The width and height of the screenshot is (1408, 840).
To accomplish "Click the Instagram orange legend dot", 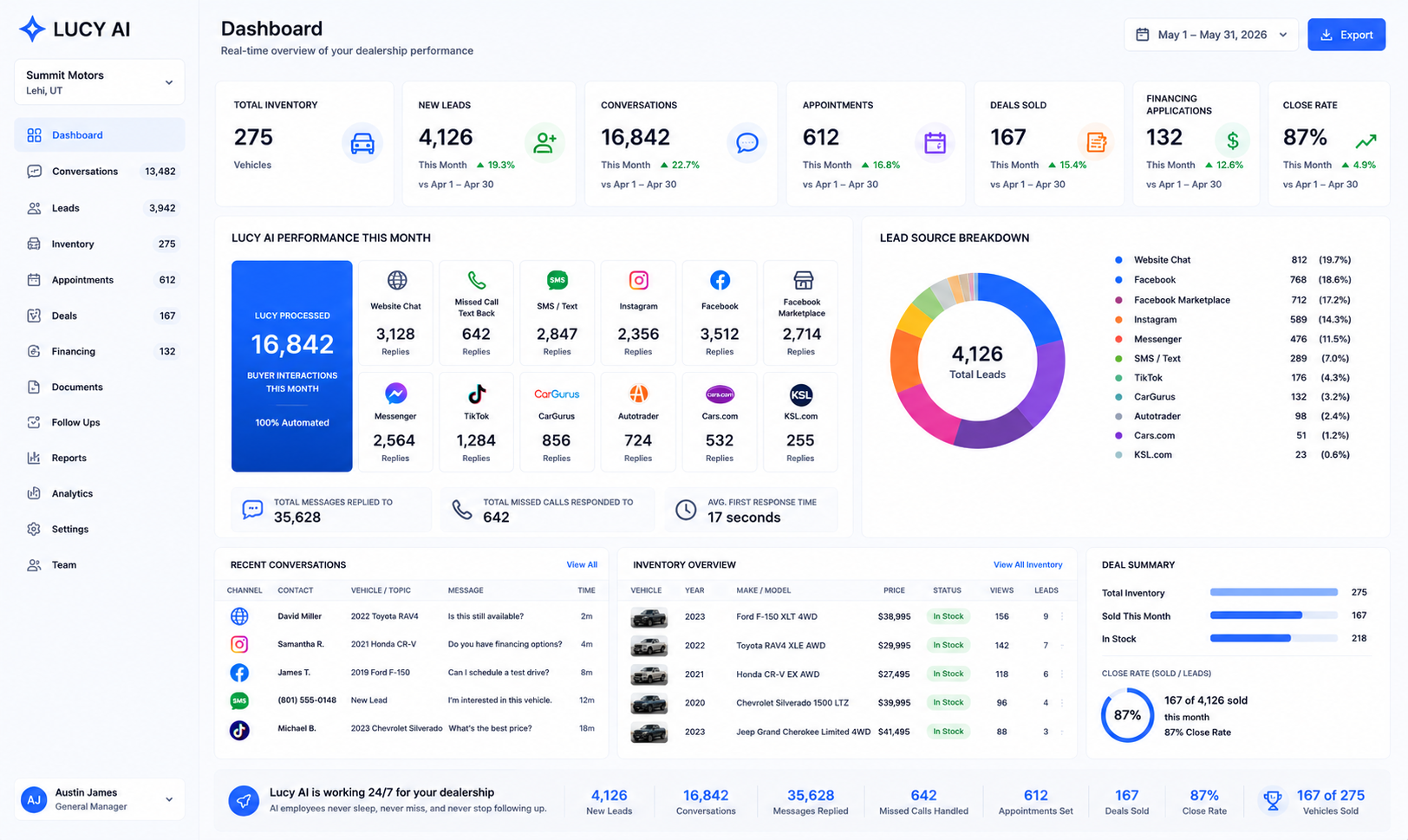I will pyautogui.click(x=1118, y=320).
